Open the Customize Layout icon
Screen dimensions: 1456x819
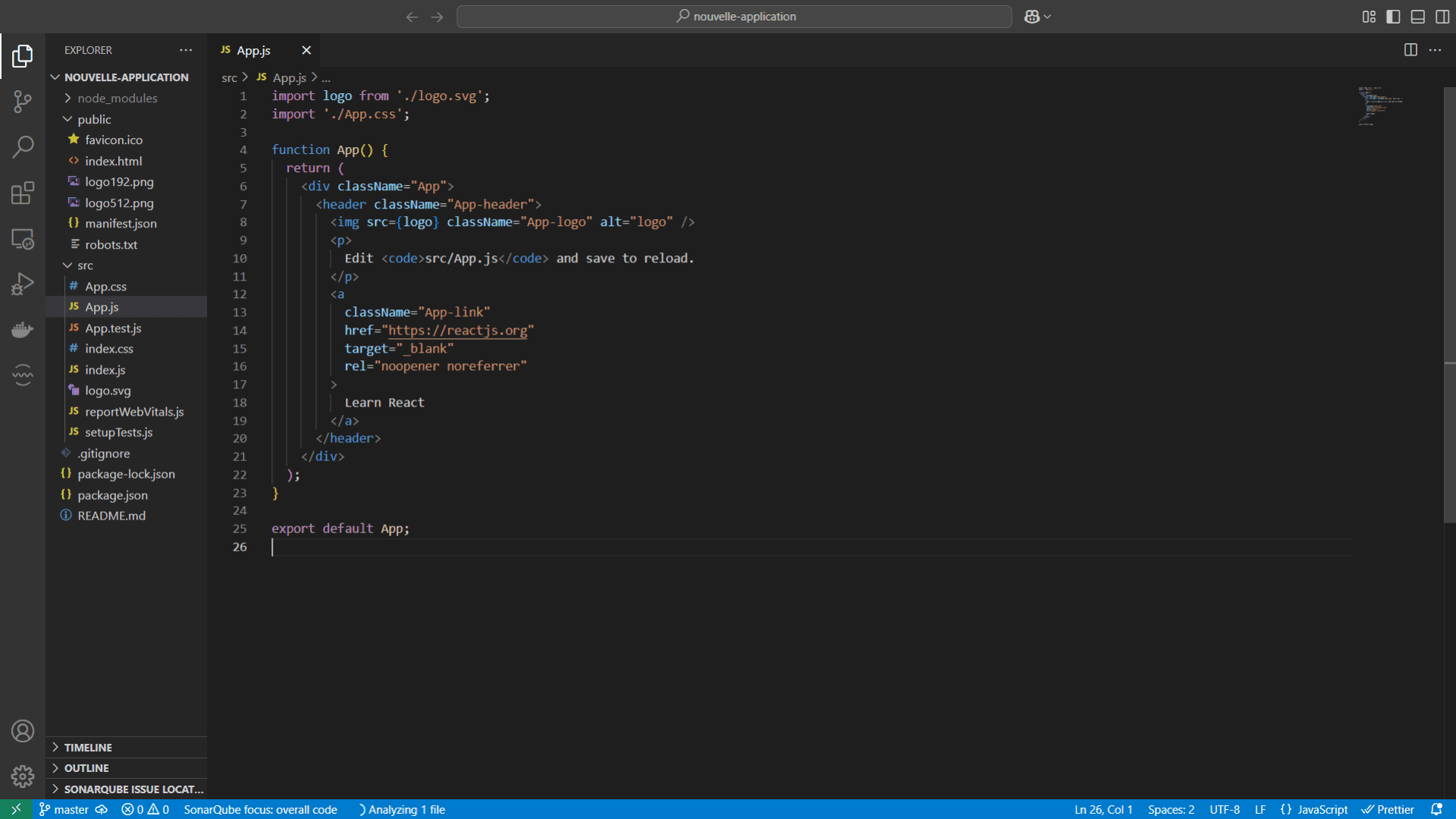(x=1369, y=17)
